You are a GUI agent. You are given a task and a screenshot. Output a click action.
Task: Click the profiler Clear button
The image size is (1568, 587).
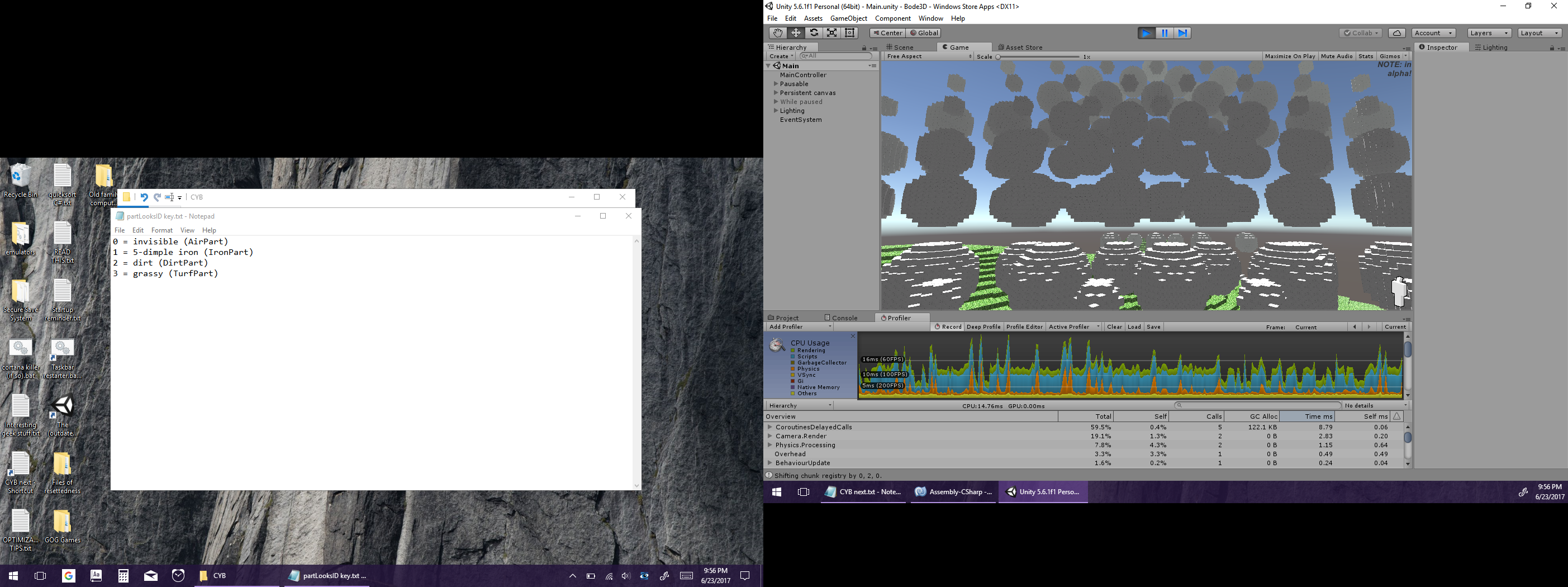[x=1114, y=327]
